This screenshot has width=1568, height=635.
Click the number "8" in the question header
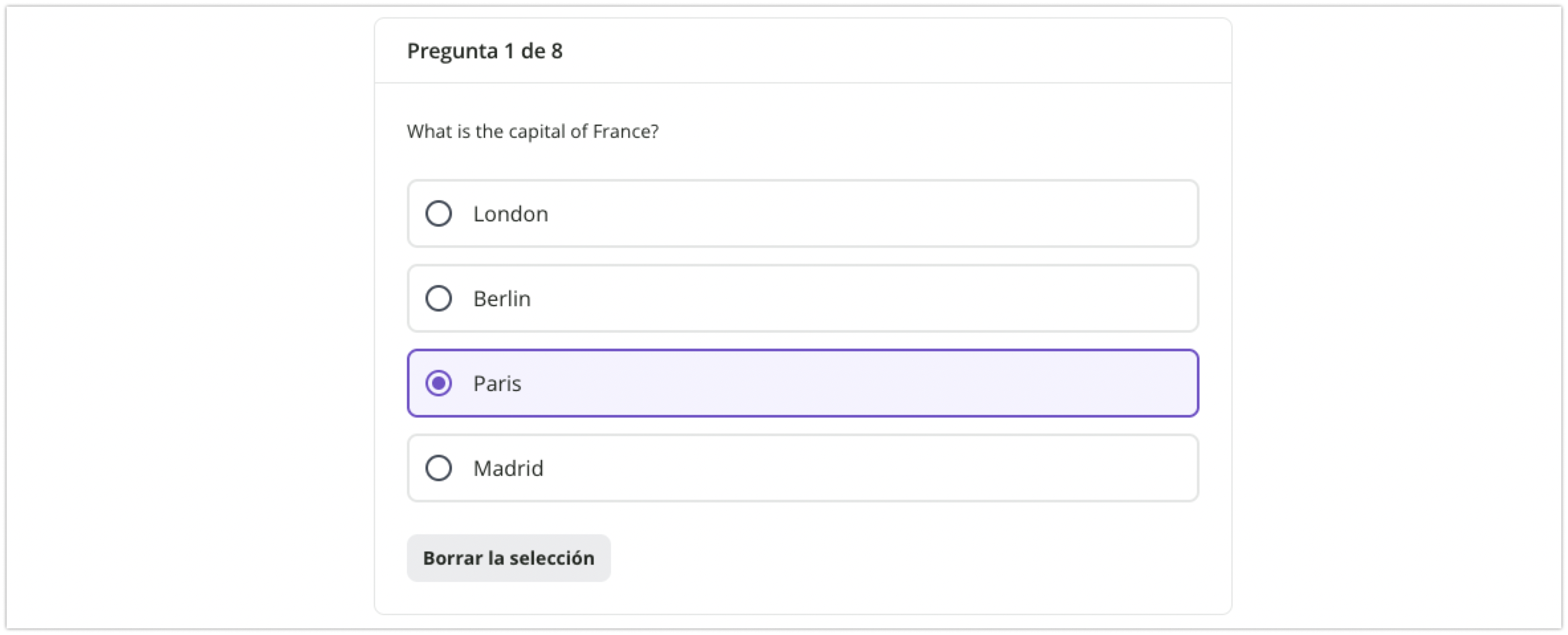click(x=557, y=51)
